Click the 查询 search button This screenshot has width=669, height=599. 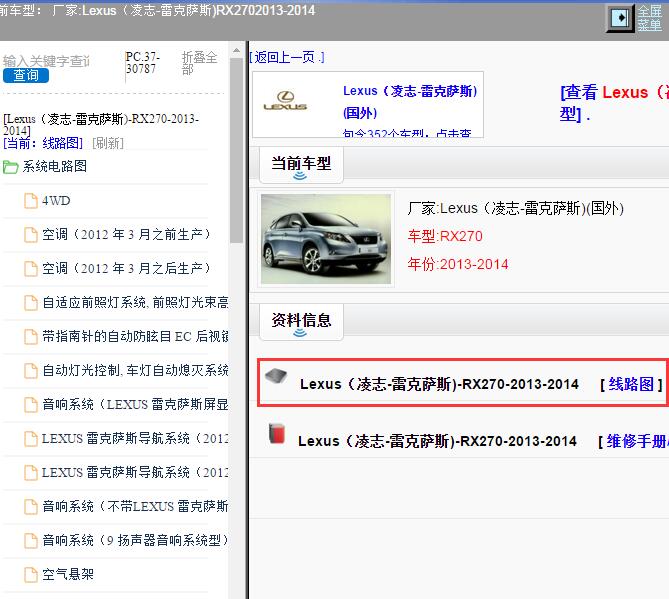(x=26, y=76)
